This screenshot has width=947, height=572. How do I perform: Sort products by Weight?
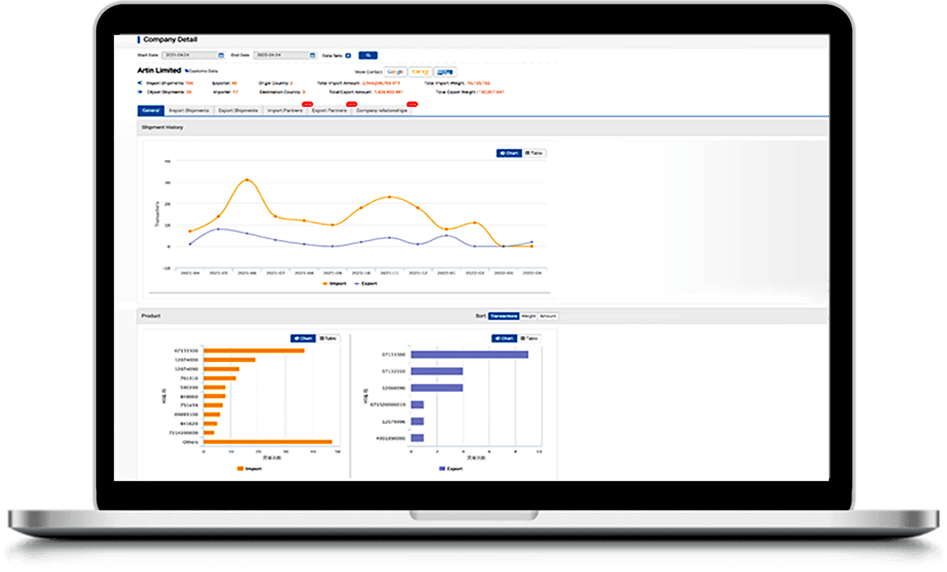point(529,316)
